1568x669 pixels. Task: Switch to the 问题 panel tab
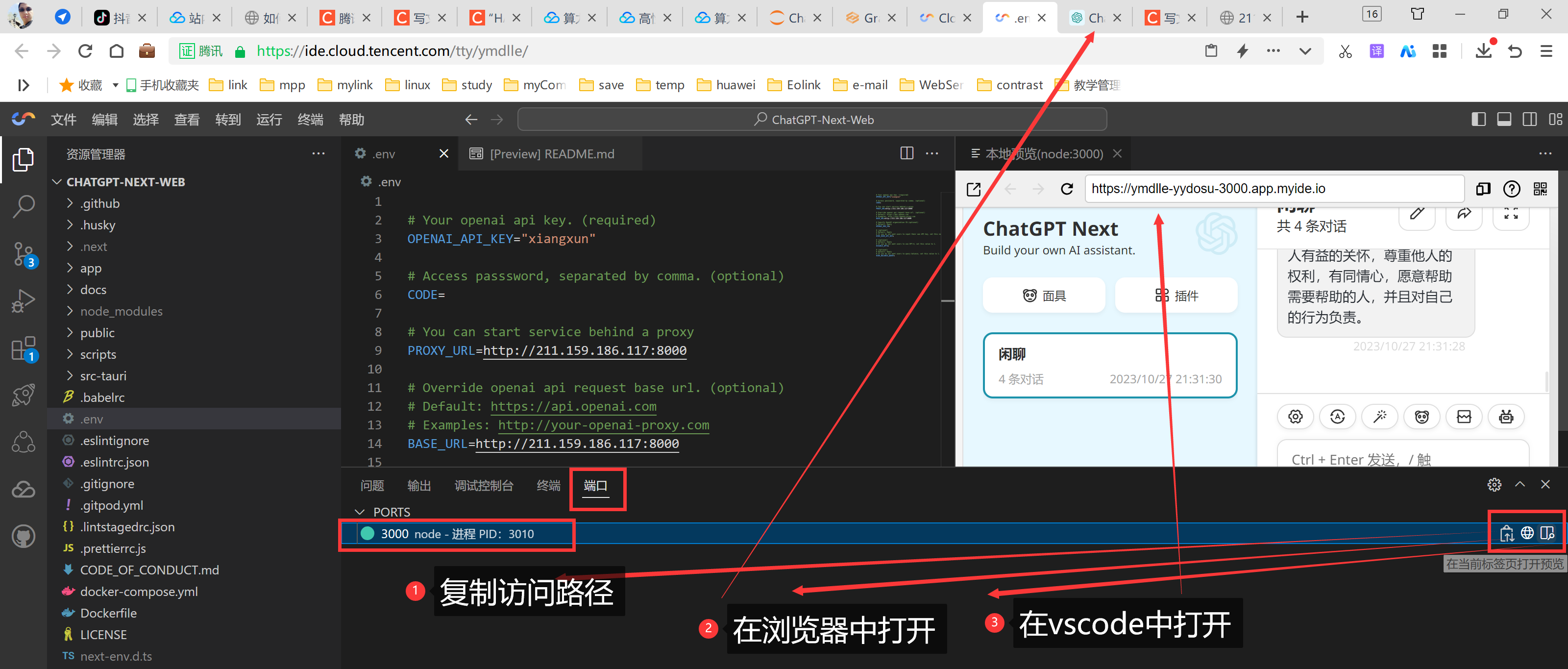(372, 486)
